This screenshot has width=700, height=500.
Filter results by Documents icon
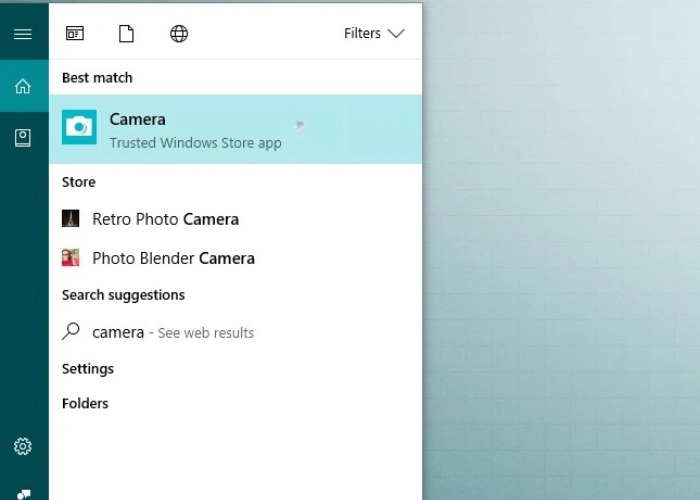(126, 34)
